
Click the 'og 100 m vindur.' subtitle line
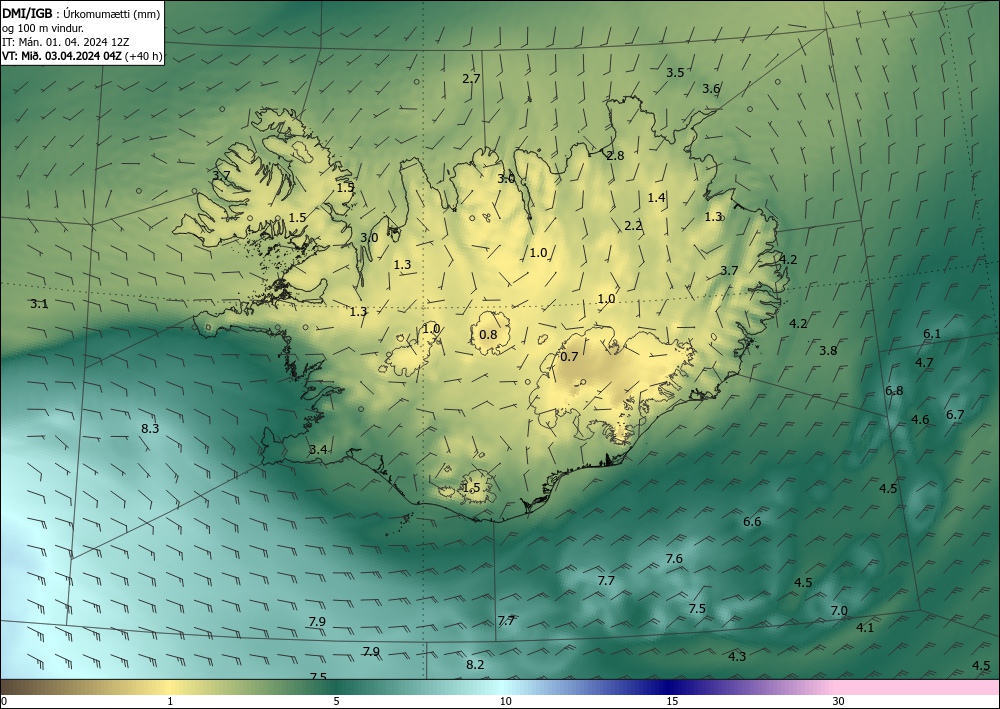coord(42,28)
